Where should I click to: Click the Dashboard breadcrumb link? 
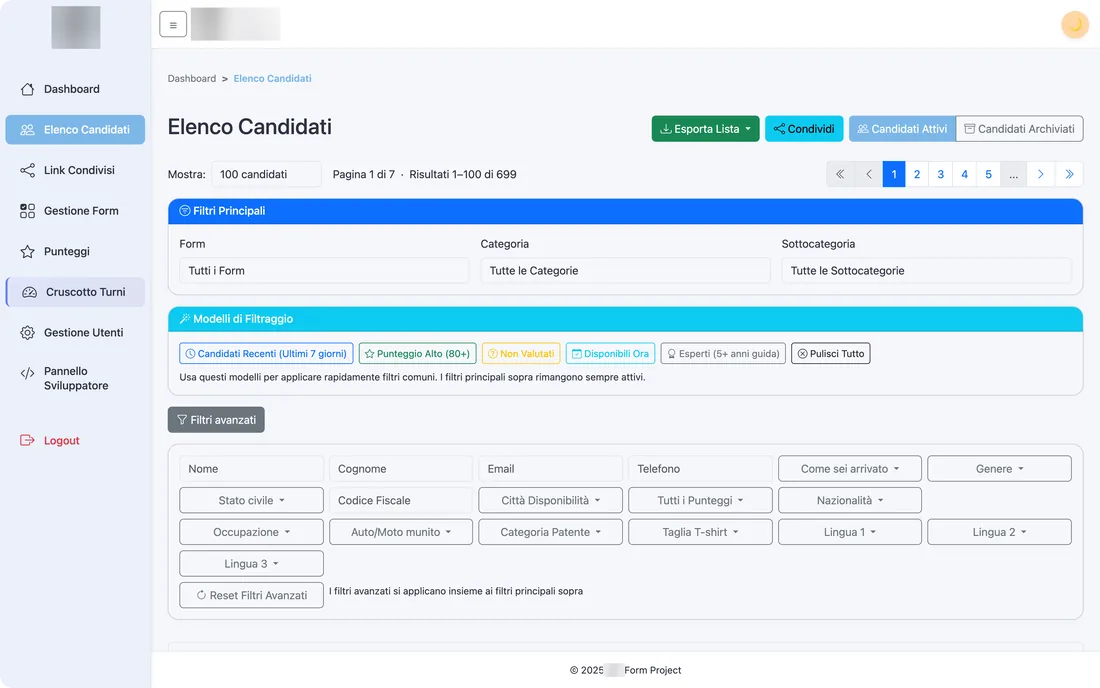tap(192, 79)
